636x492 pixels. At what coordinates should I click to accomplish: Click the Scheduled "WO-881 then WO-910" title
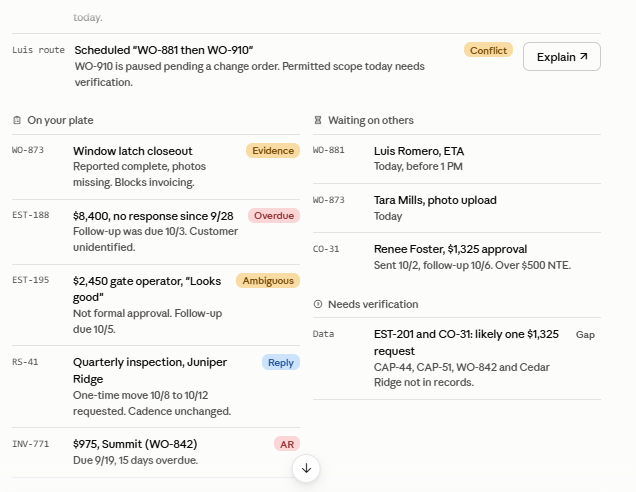(x=164, y=50)
